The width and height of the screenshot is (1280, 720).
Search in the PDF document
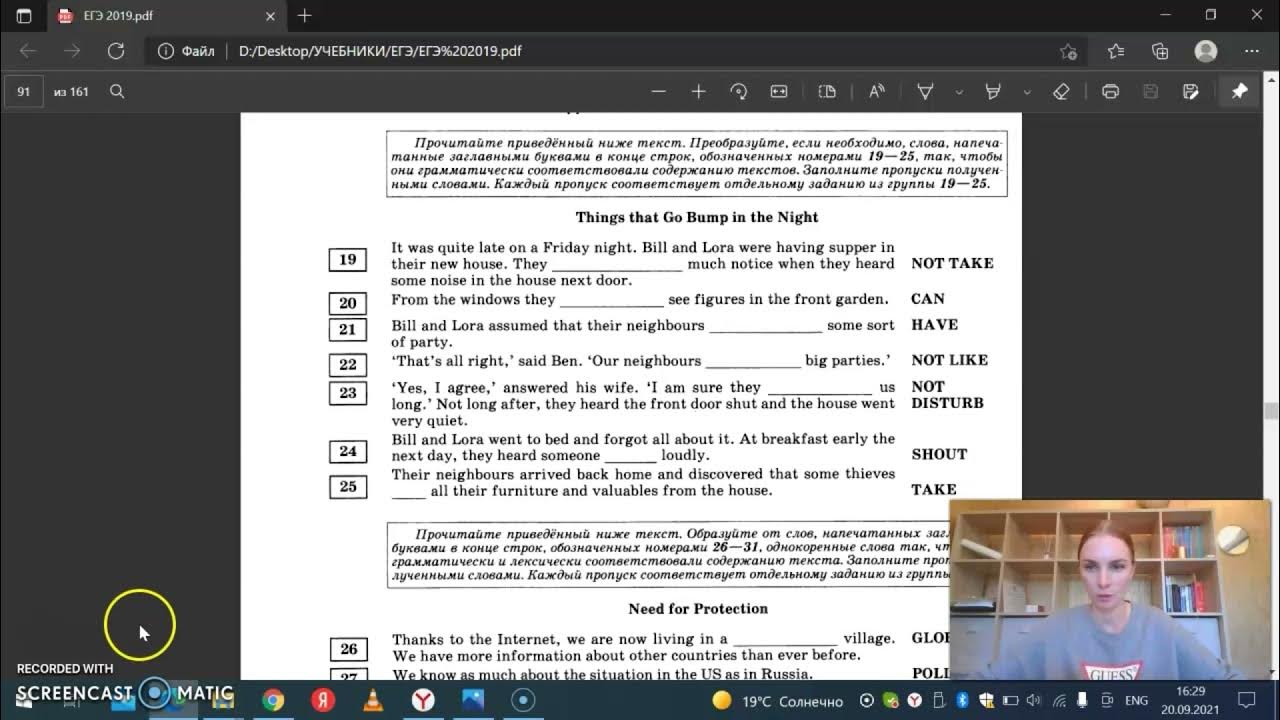pyautogui.click(x=117, y=91)
